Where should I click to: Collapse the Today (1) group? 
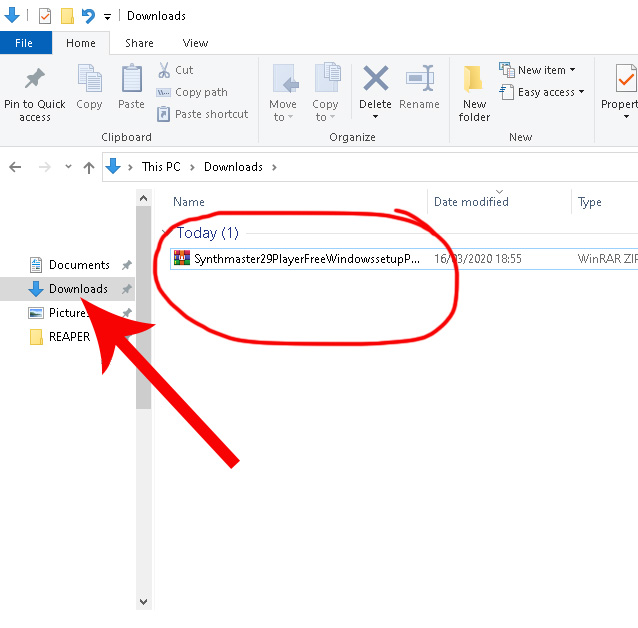click(x=164, y=232)
